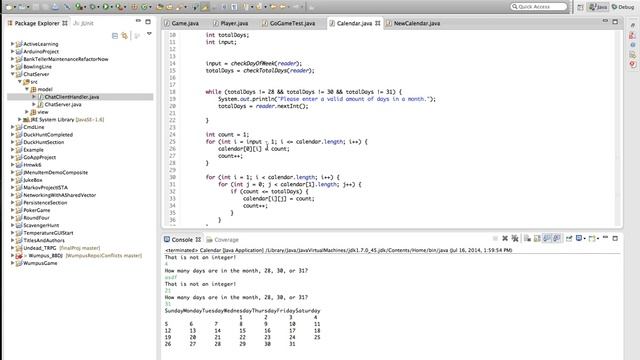The width and height of the screenshot is (640, 360).
Task: Click Remove All Terminated Launches icon
Action: (515, 238)
